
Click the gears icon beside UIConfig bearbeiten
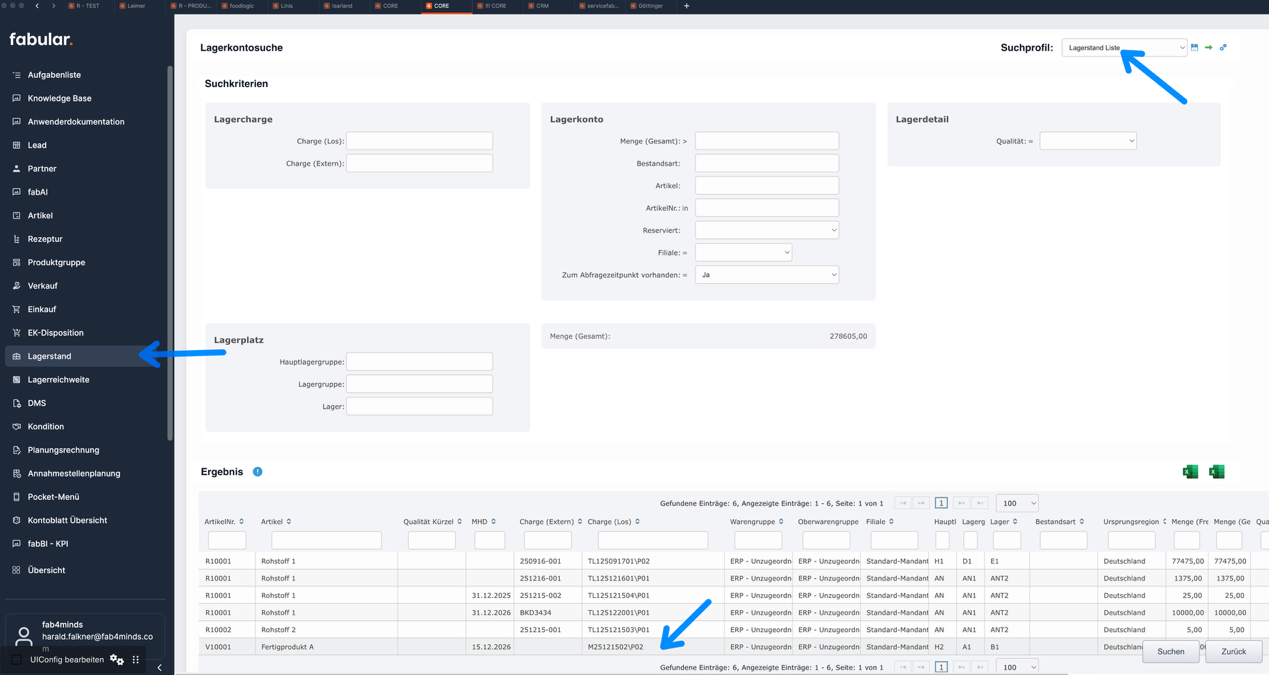117,660
